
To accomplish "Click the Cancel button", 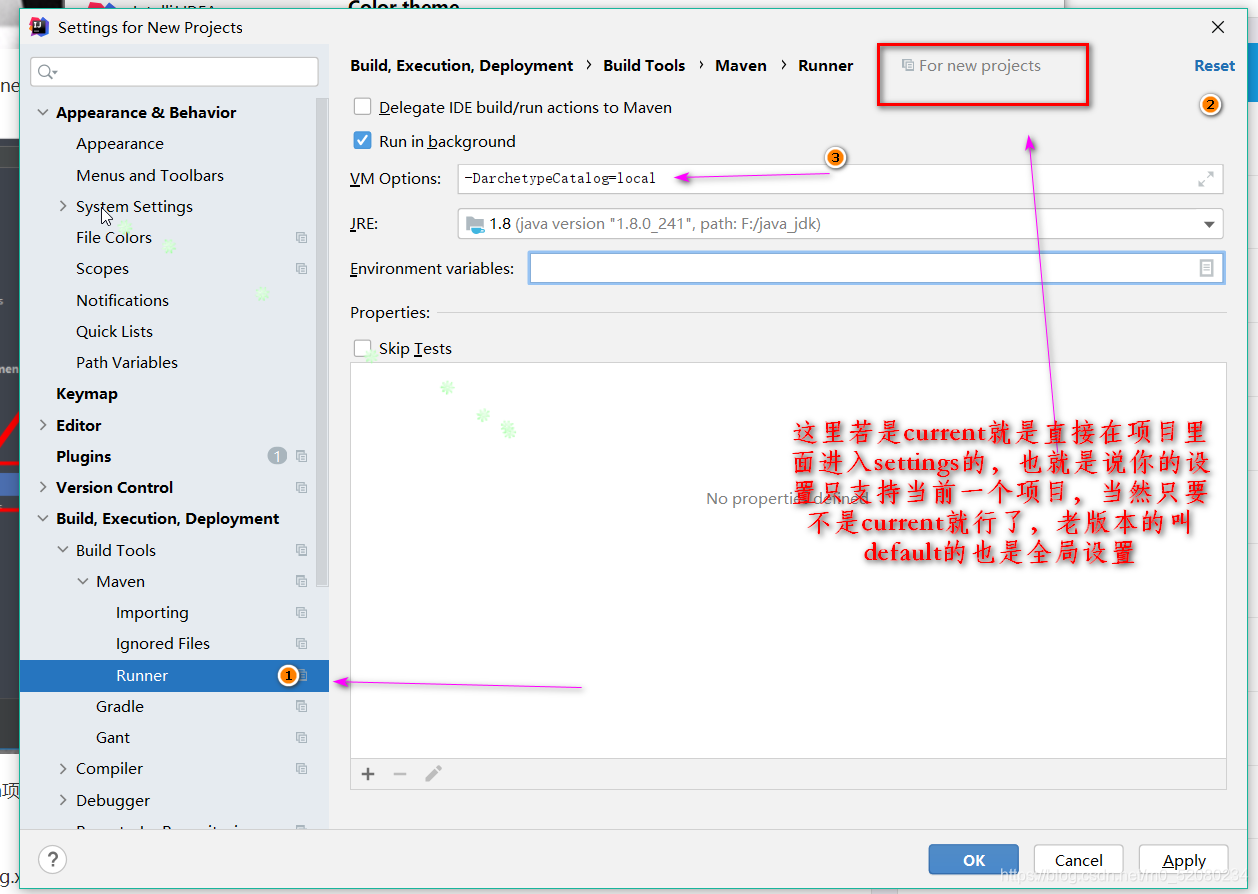I will [1079, 860].
